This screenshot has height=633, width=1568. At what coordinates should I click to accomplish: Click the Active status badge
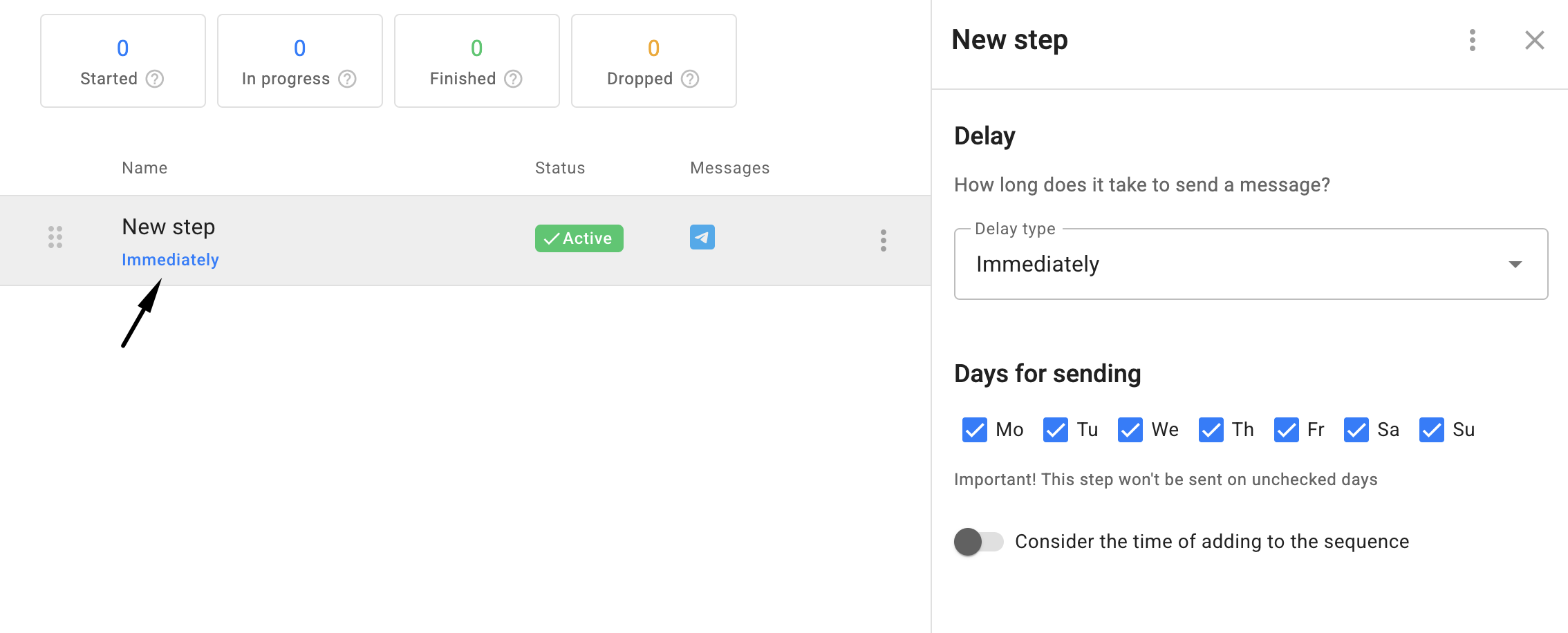tap(579, 238)
